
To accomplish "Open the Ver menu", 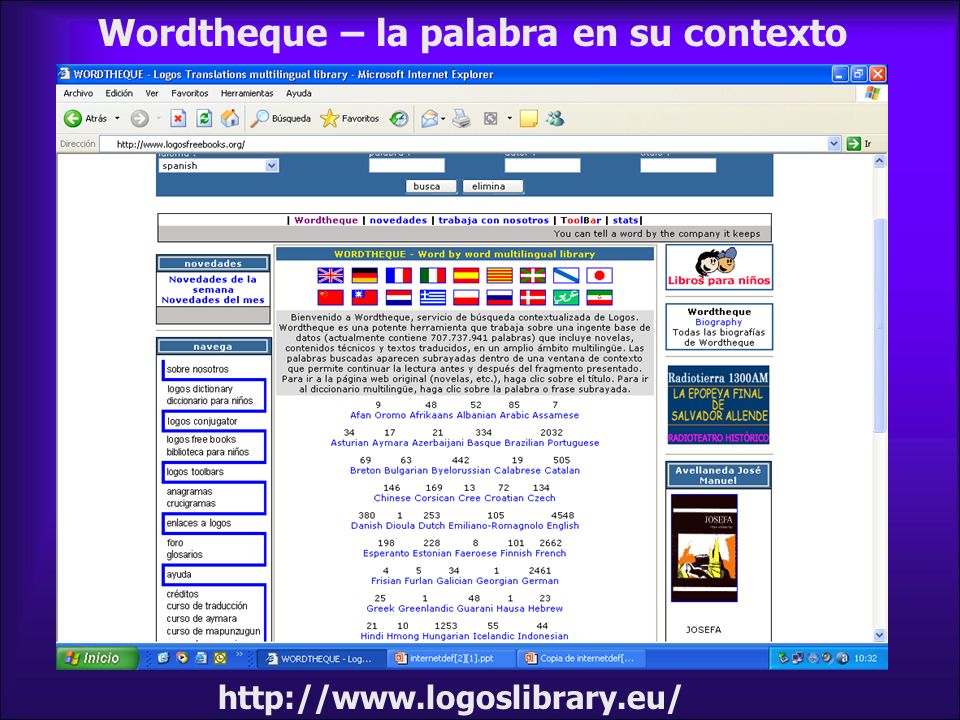I will click(x=152, y=93).
